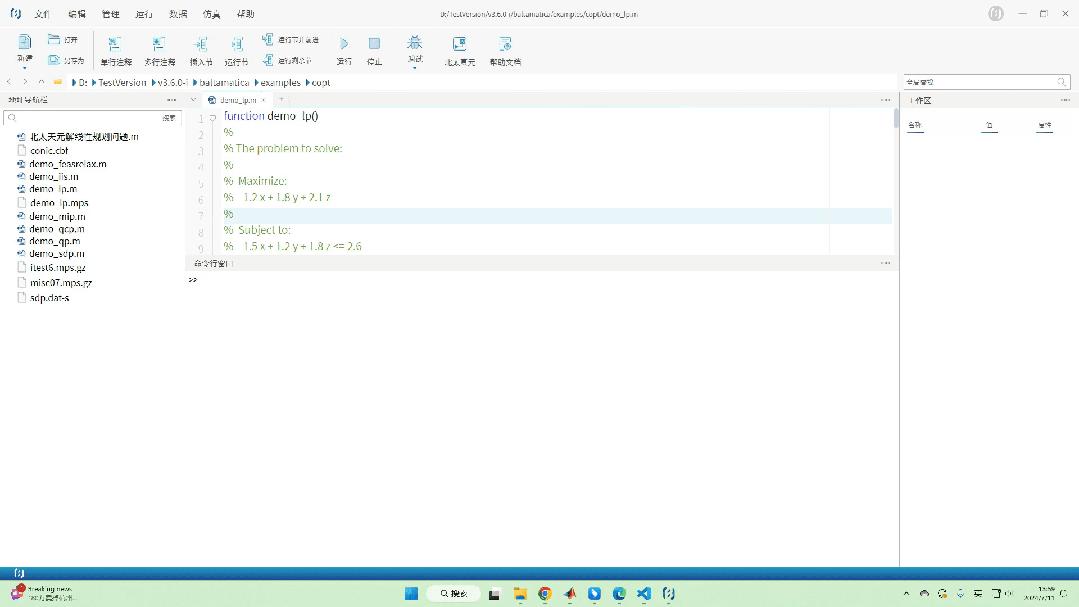This screenshot has width=1079, height=607.
Task: Expand the Debug (调试) dropdown arrow
Action: click(414, 68)
